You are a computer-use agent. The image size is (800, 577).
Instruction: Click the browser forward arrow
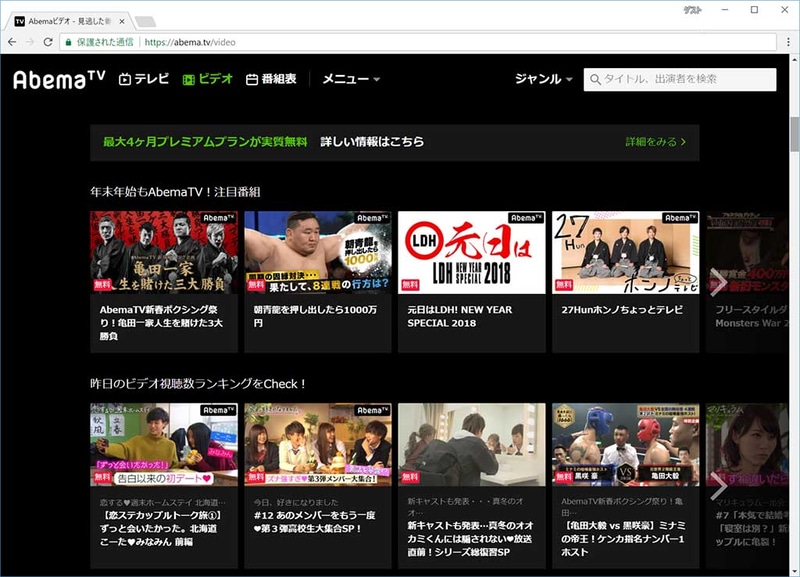30,42
